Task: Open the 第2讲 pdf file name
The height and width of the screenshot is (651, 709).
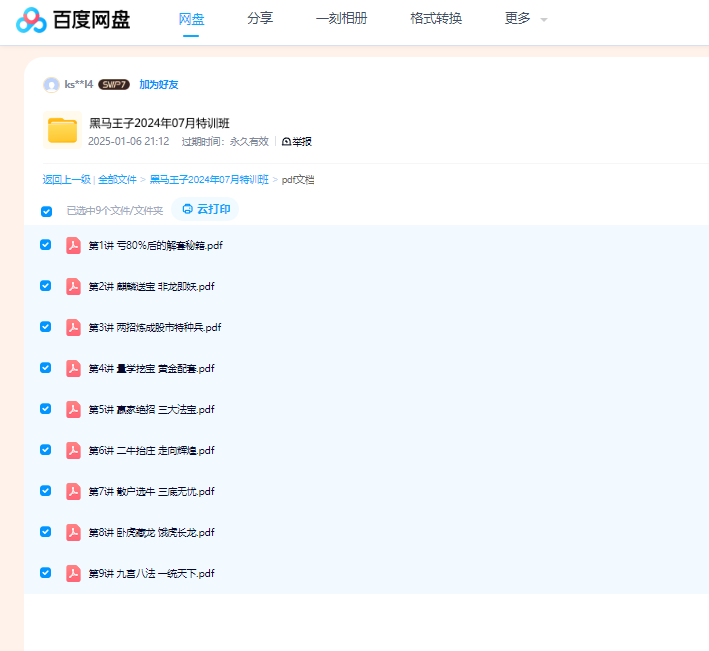Action: coord(151,287)
